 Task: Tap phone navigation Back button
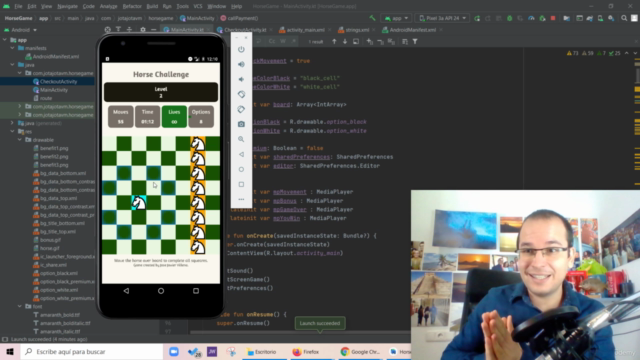click(x=126, y=291)
